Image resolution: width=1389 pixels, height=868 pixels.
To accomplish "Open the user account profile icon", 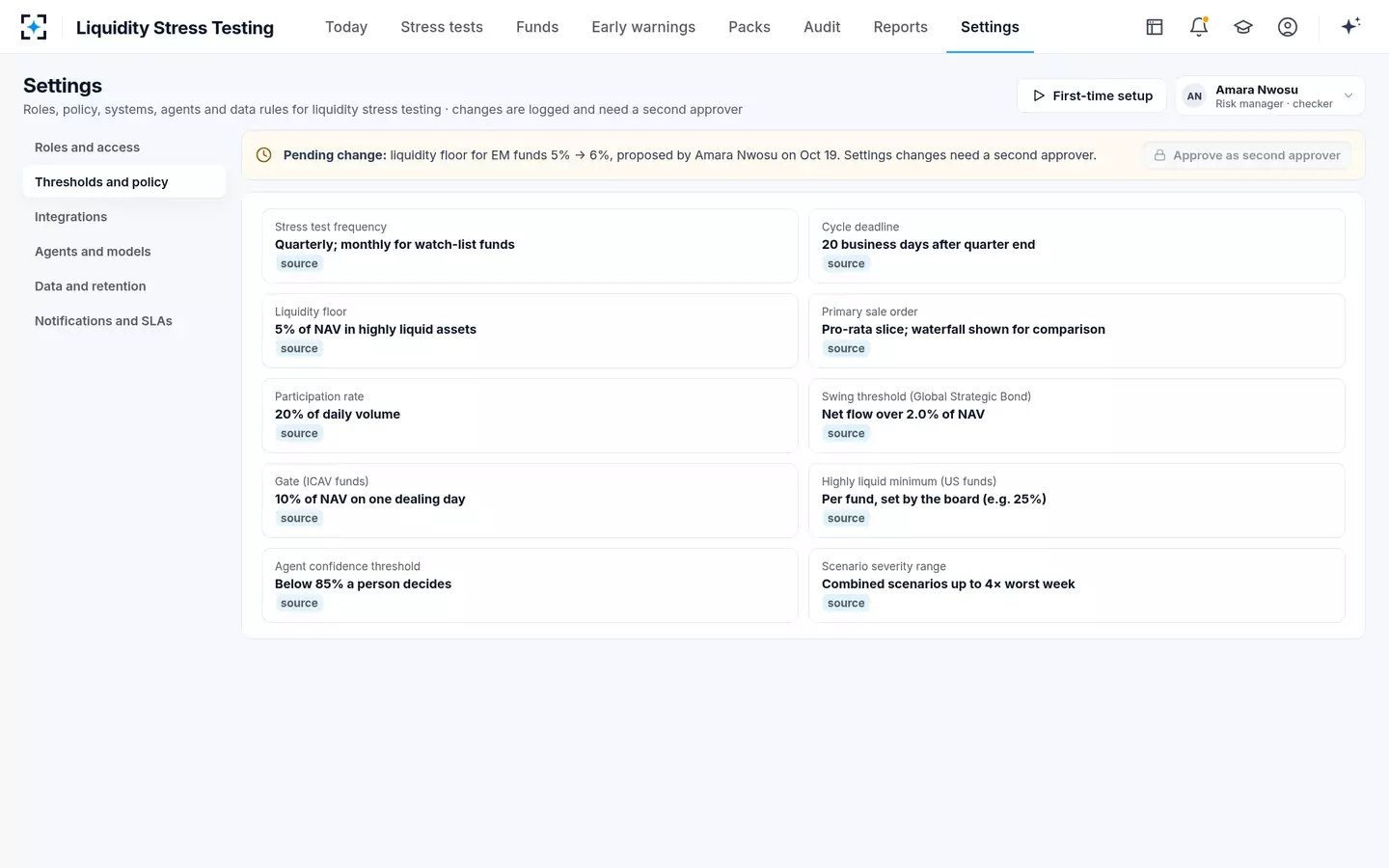I will point(1288,27).
